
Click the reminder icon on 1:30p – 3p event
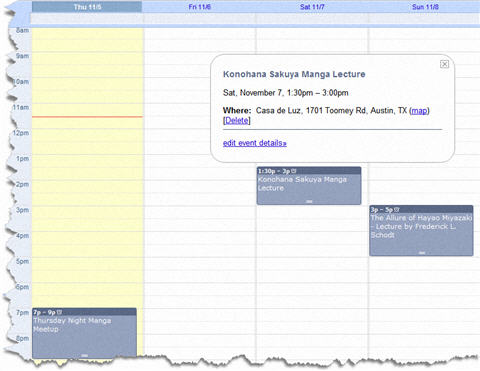(x=294, y=171)
